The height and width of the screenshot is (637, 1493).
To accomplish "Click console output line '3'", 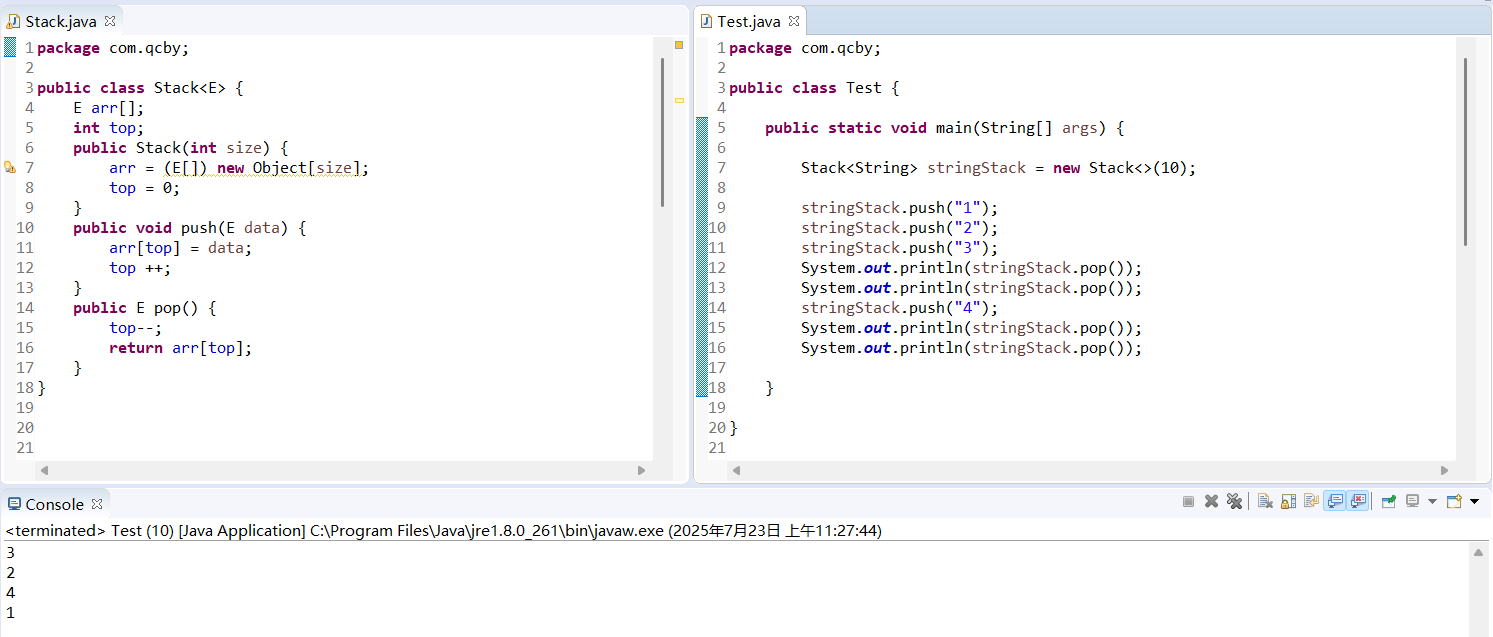I will [x=10, y=553].
